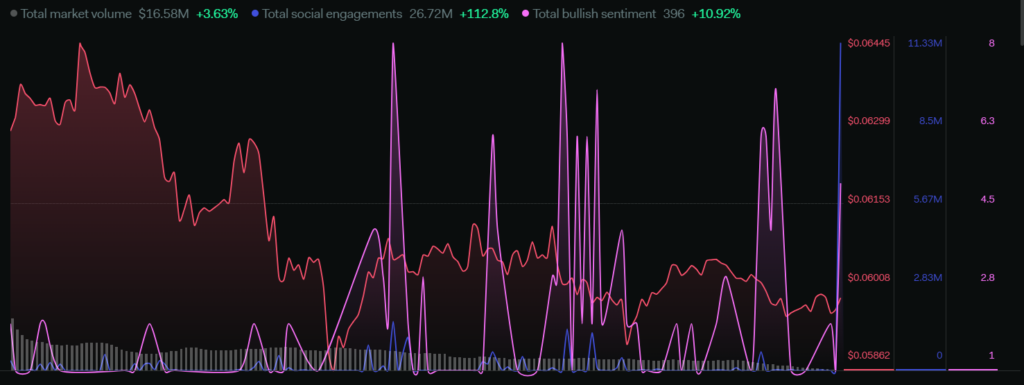Viewport: 1024px width, 385px height.
Task: Click the $0.05862 price axis label
Action: click(869, 355)
